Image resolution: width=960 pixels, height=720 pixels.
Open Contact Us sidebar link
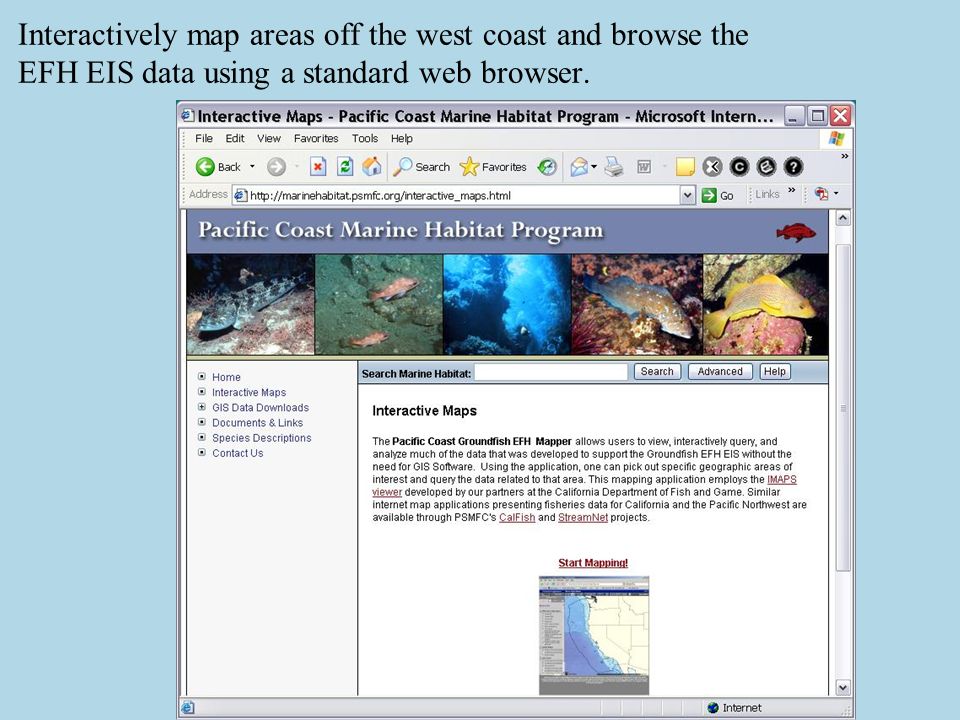238,454
